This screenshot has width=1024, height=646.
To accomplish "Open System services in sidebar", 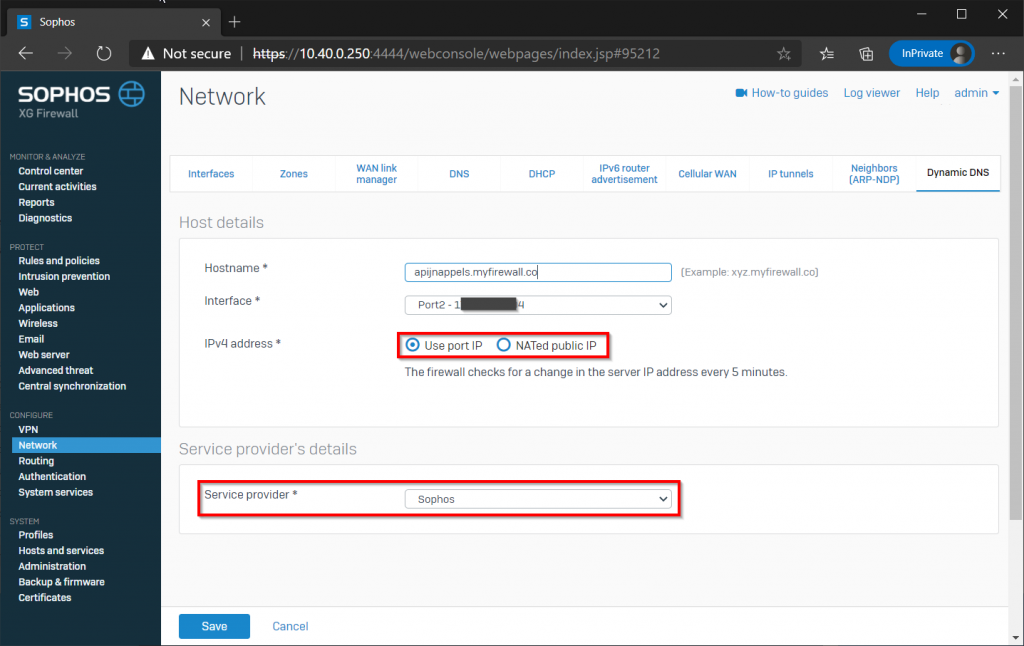I will click(x=56, y=493).
